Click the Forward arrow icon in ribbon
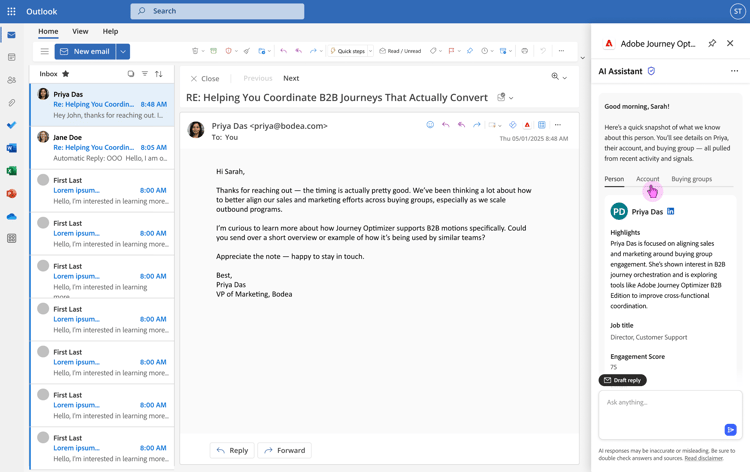The image size is (750, 472). [x=313, y=51]
